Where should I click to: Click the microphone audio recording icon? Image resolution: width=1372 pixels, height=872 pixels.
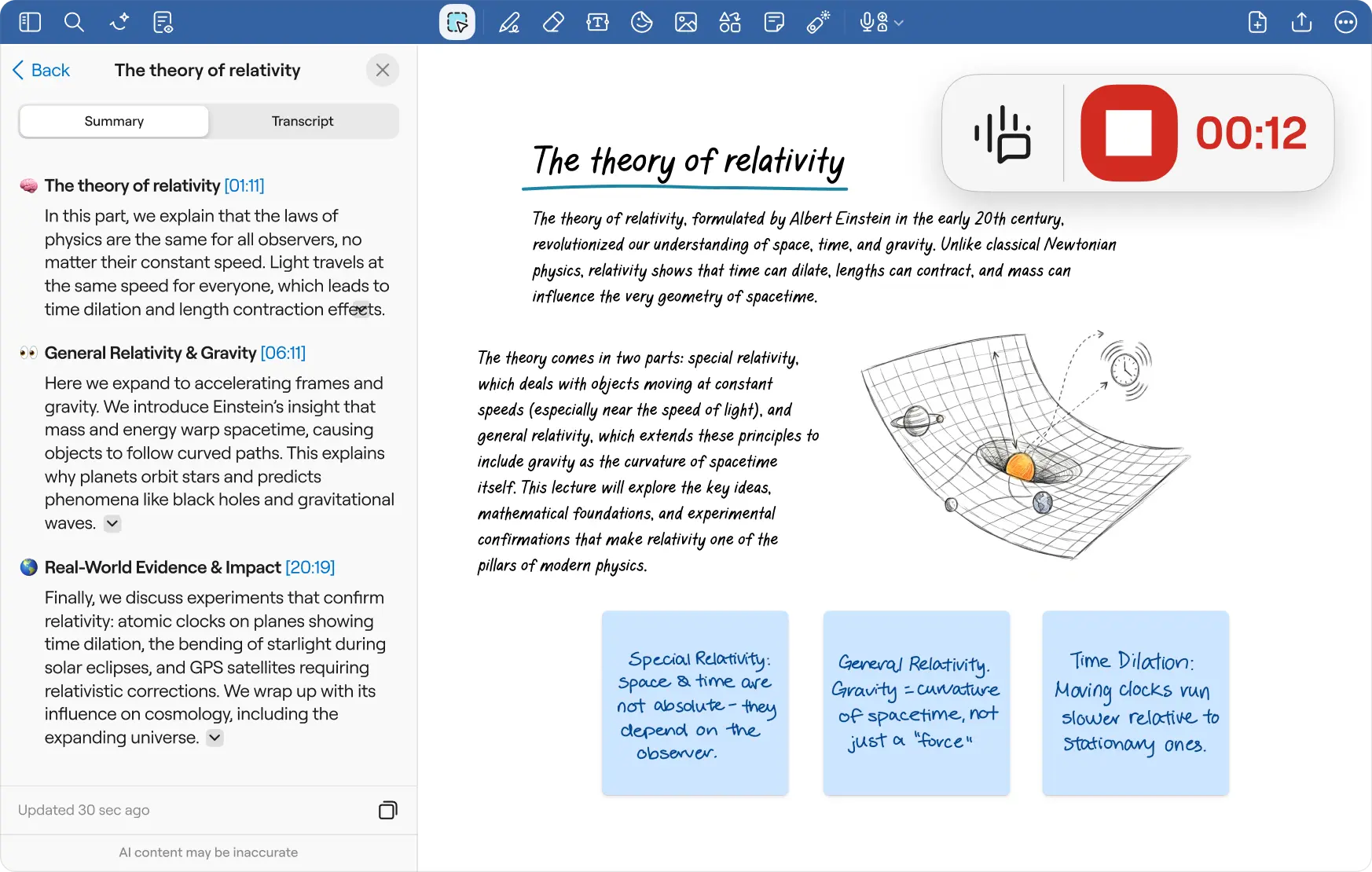(873, 22)
